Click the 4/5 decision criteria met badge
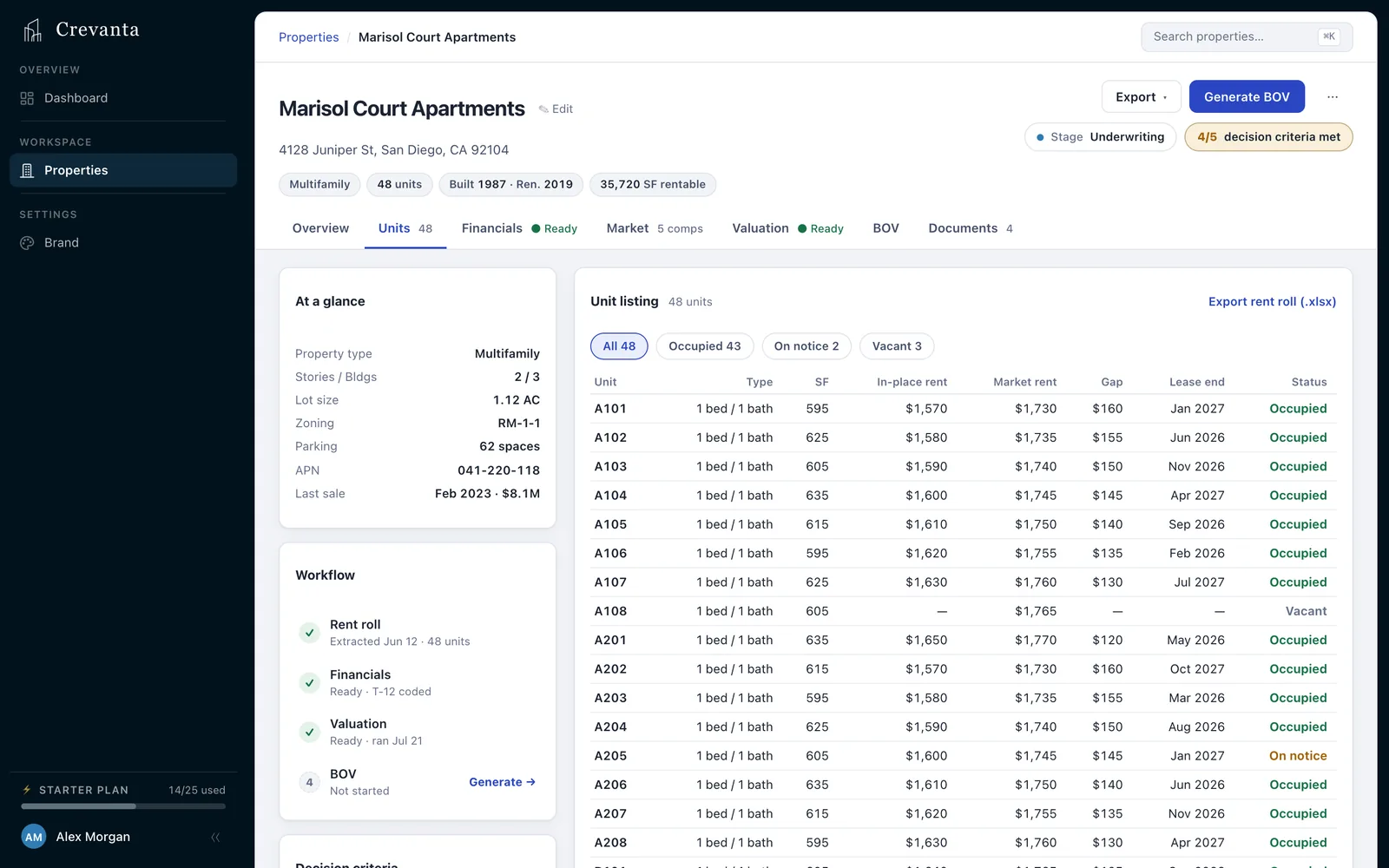 click(1268, 137)
